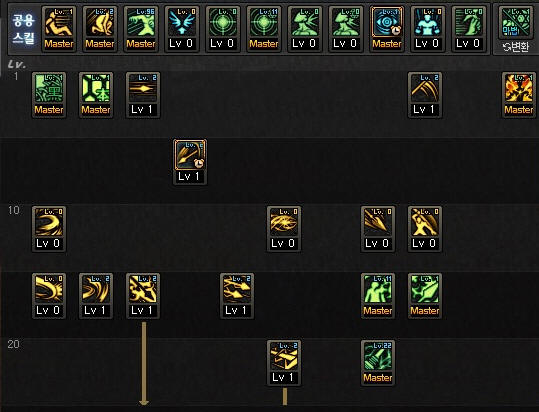Select the green Lv.22 Master skill icon
The width and height of the screenshot is (539, 412).
coord(378,363)
